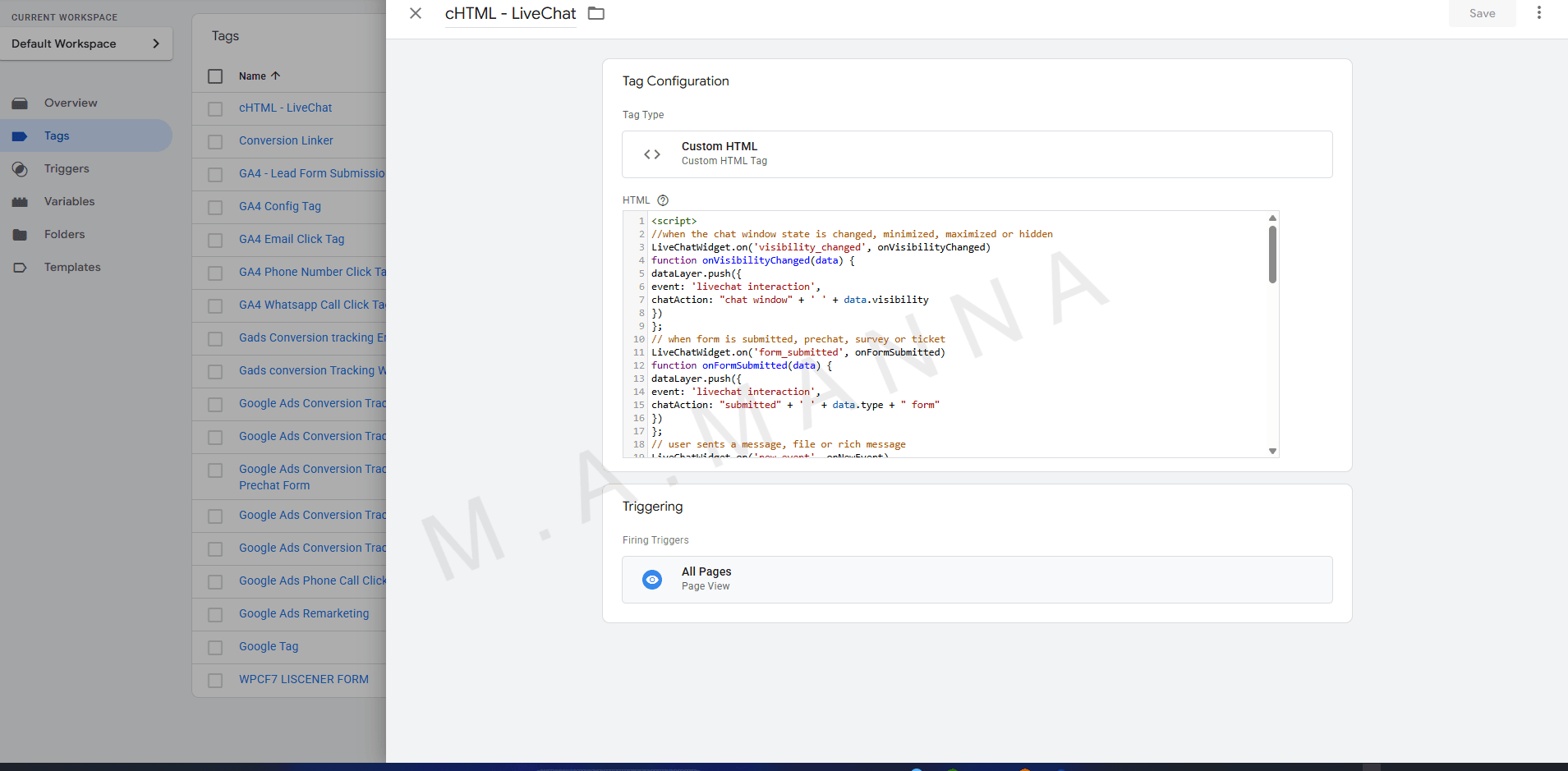Click the cHTML - LiveChat tag name field
Image resolution: width=1568 pixels, height=771 pixels.
tap(510, 14)
